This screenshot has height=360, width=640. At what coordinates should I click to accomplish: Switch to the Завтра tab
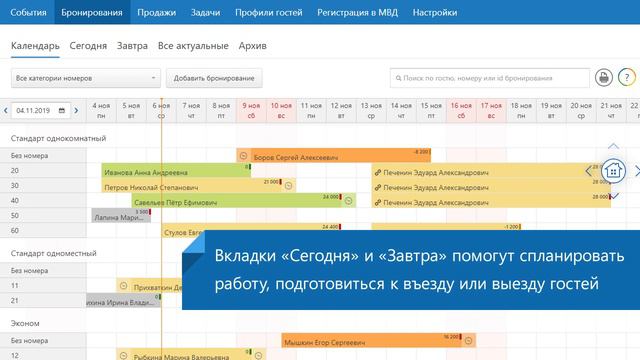[x=132, y=46]
